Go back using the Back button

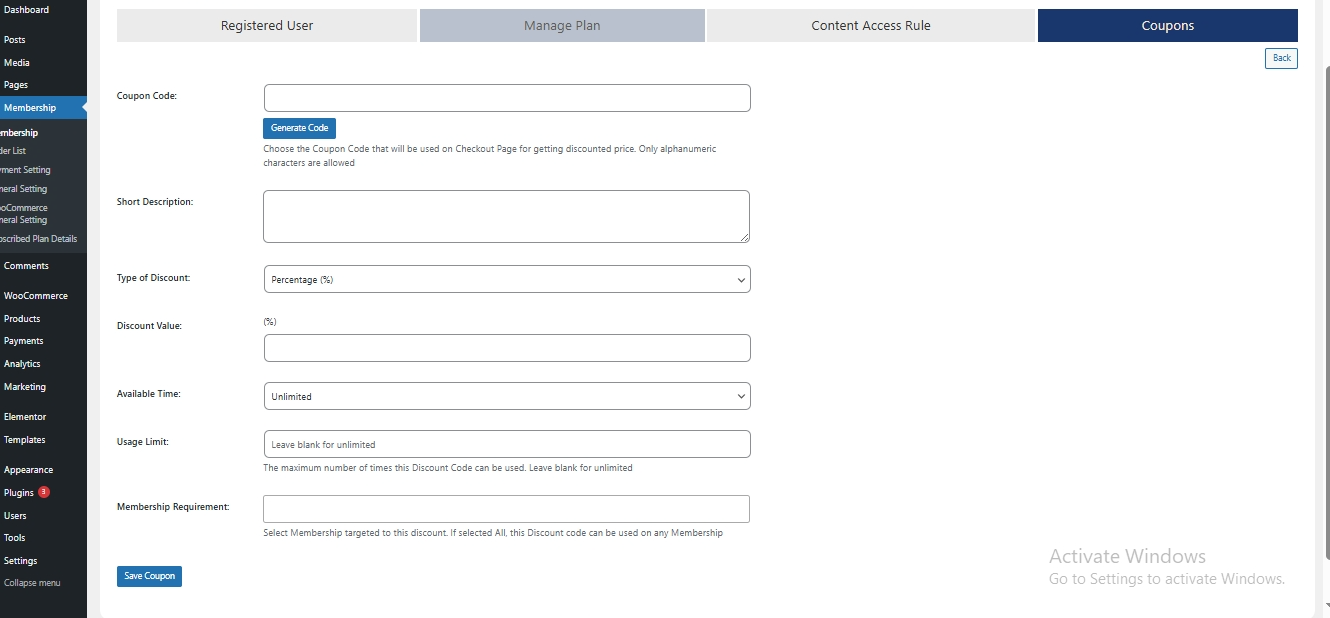coord(1281,58)
